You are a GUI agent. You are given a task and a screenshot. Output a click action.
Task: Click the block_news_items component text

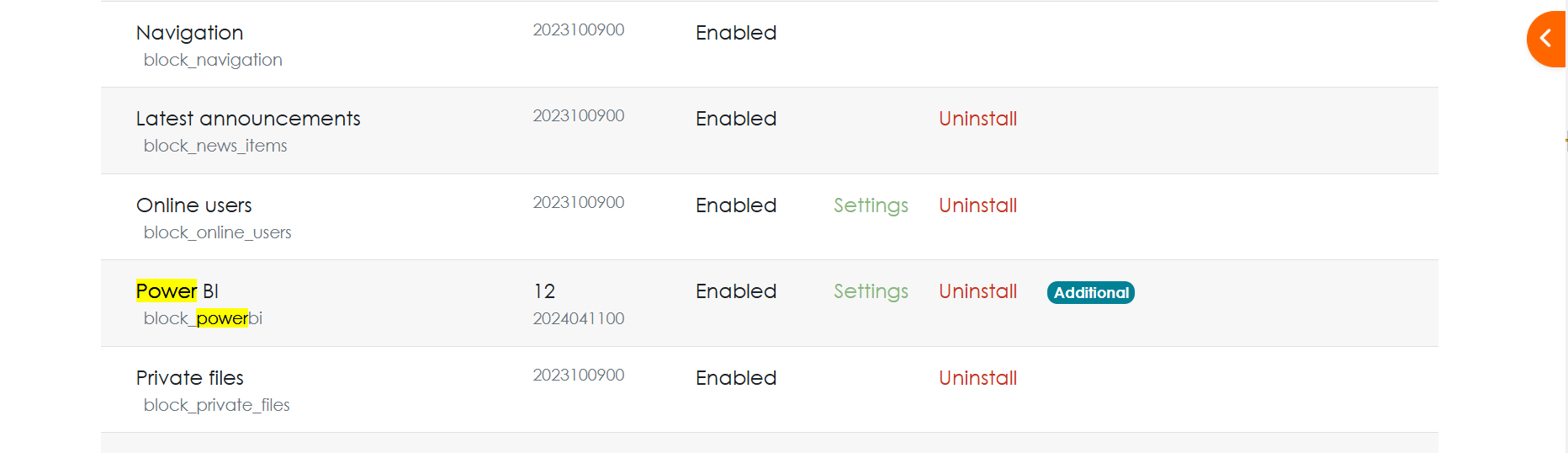click(215, 147)
